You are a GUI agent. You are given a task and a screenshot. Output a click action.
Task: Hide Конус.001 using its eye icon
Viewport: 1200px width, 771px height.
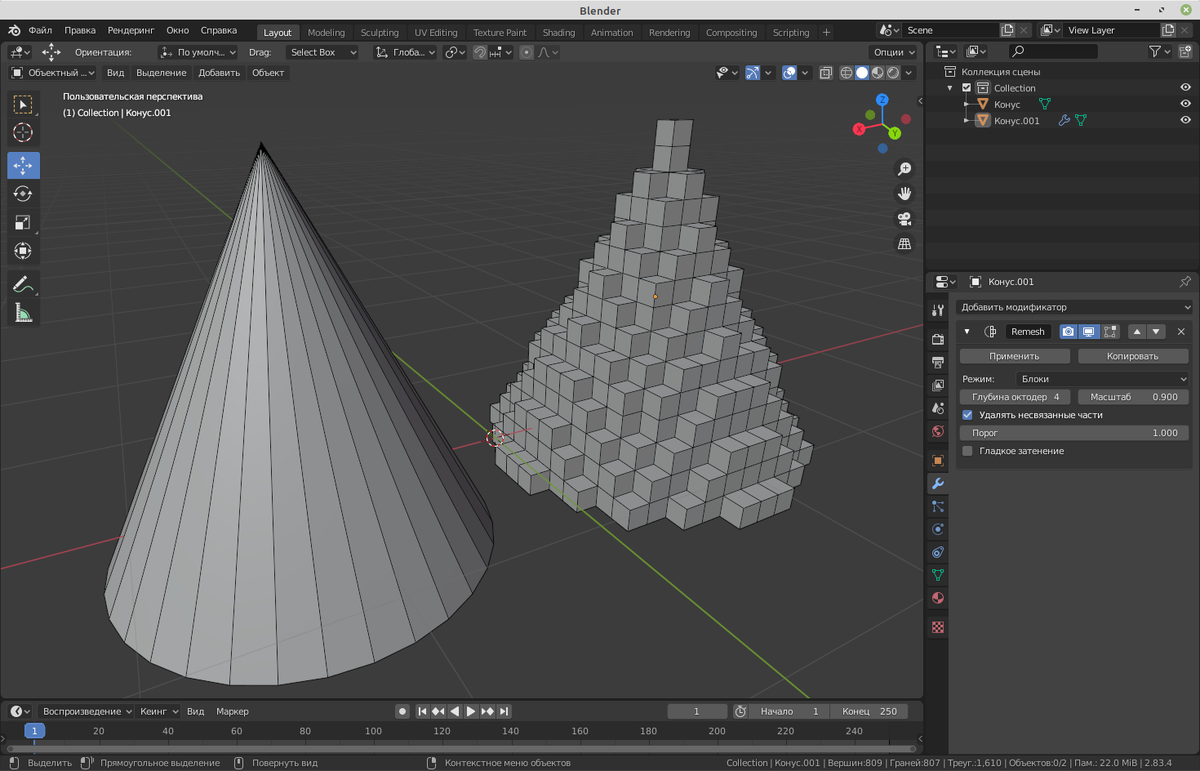(x=1185, y=120)
